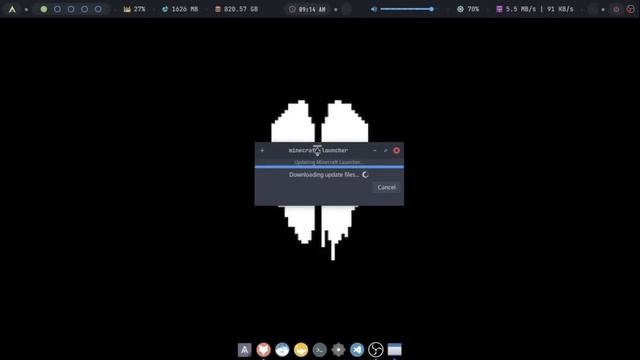Switch to the fourth workspace circle
The height and width of the screenshot is (360, 640).
84,9
